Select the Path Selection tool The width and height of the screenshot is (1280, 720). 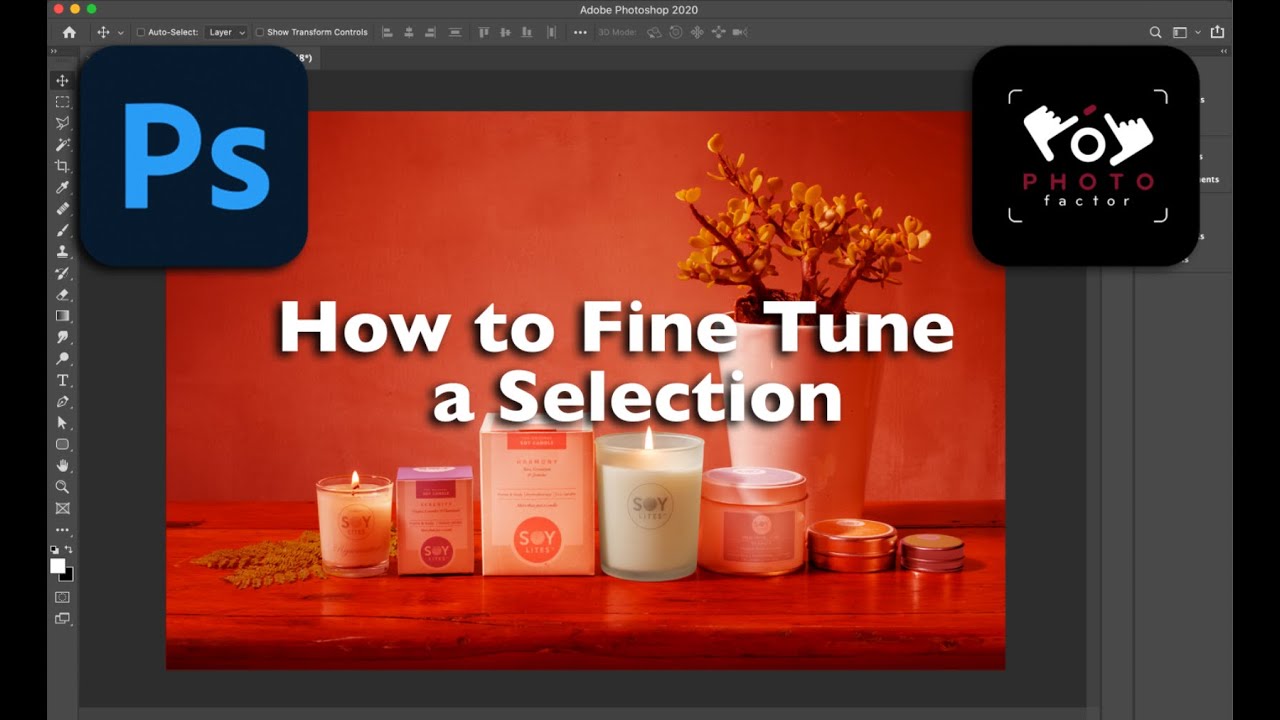pos(62,423)
